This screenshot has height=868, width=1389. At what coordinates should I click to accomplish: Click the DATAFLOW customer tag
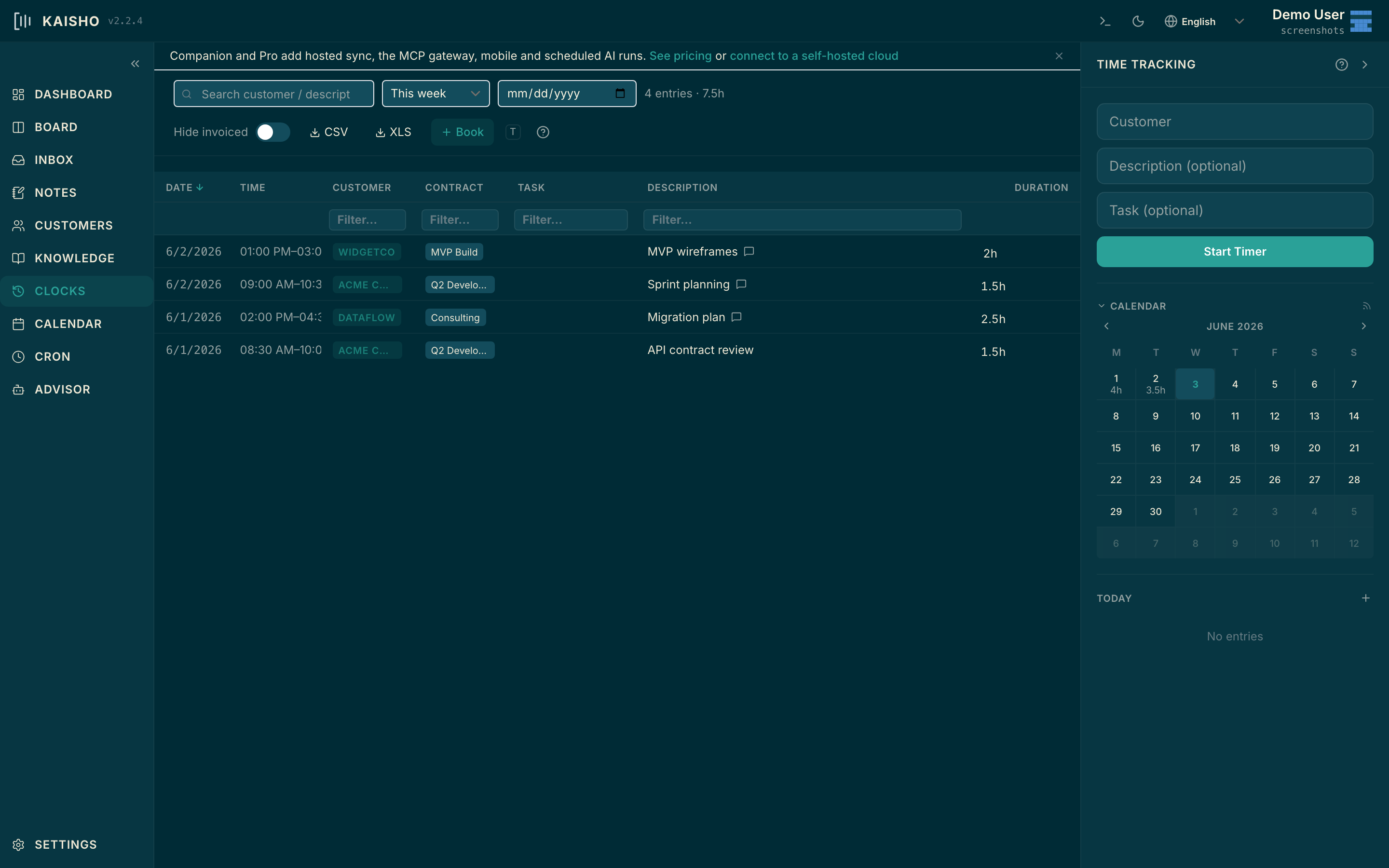[367, 317]
